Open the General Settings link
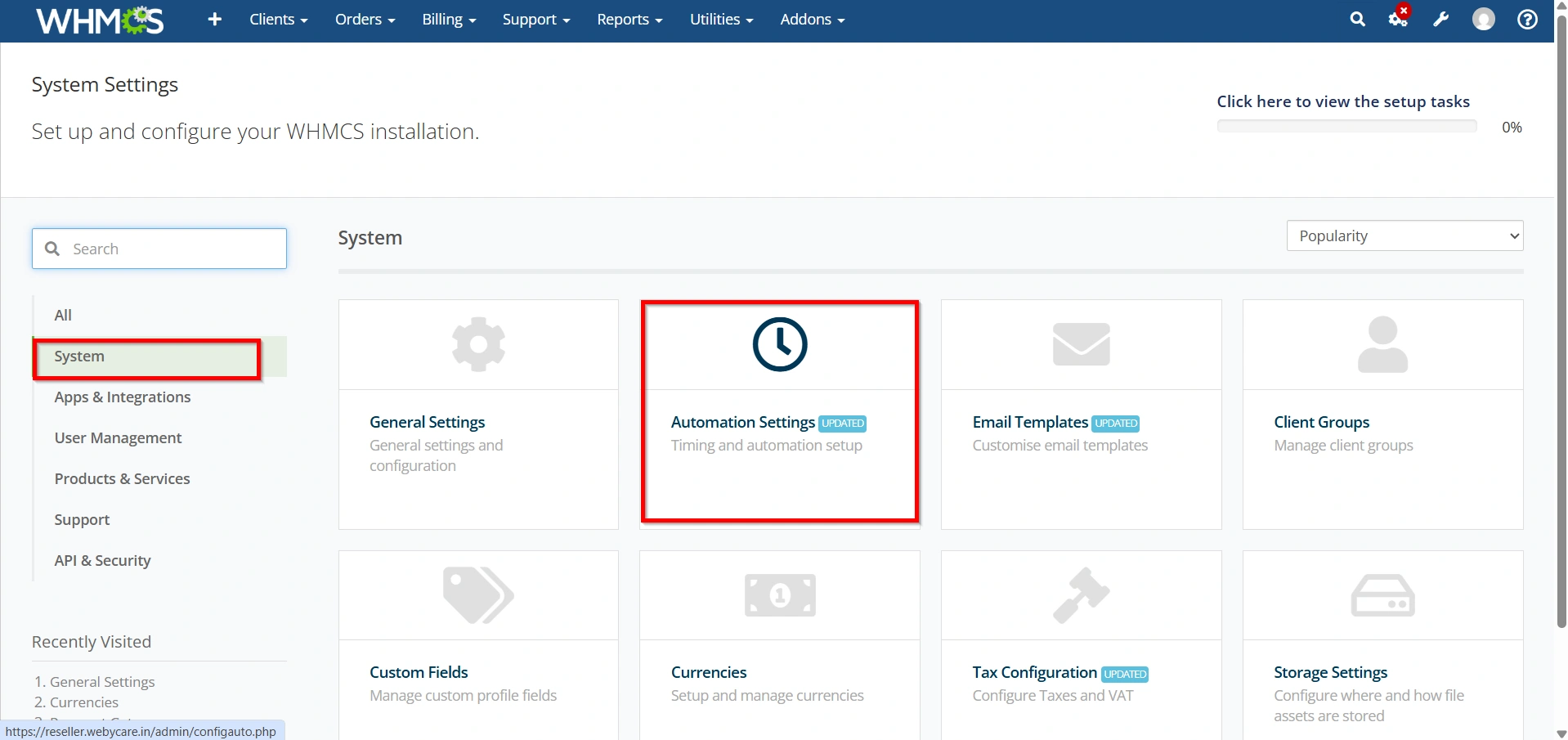This screenshot has height=740, width=1568. pyautogui.click(x=427, y=422)
